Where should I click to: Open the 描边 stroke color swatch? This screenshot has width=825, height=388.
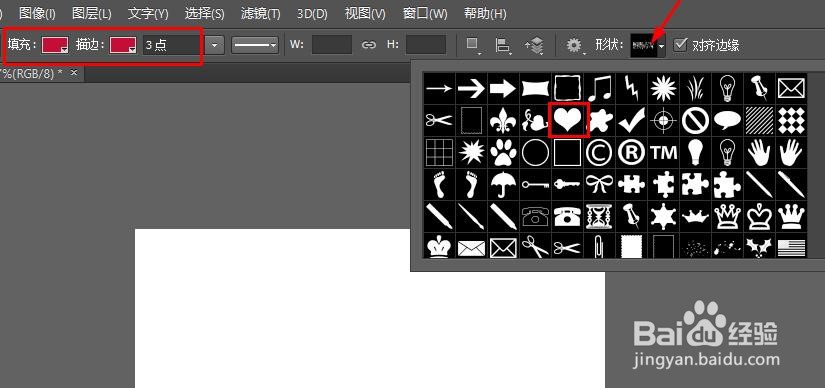(123, 45)
